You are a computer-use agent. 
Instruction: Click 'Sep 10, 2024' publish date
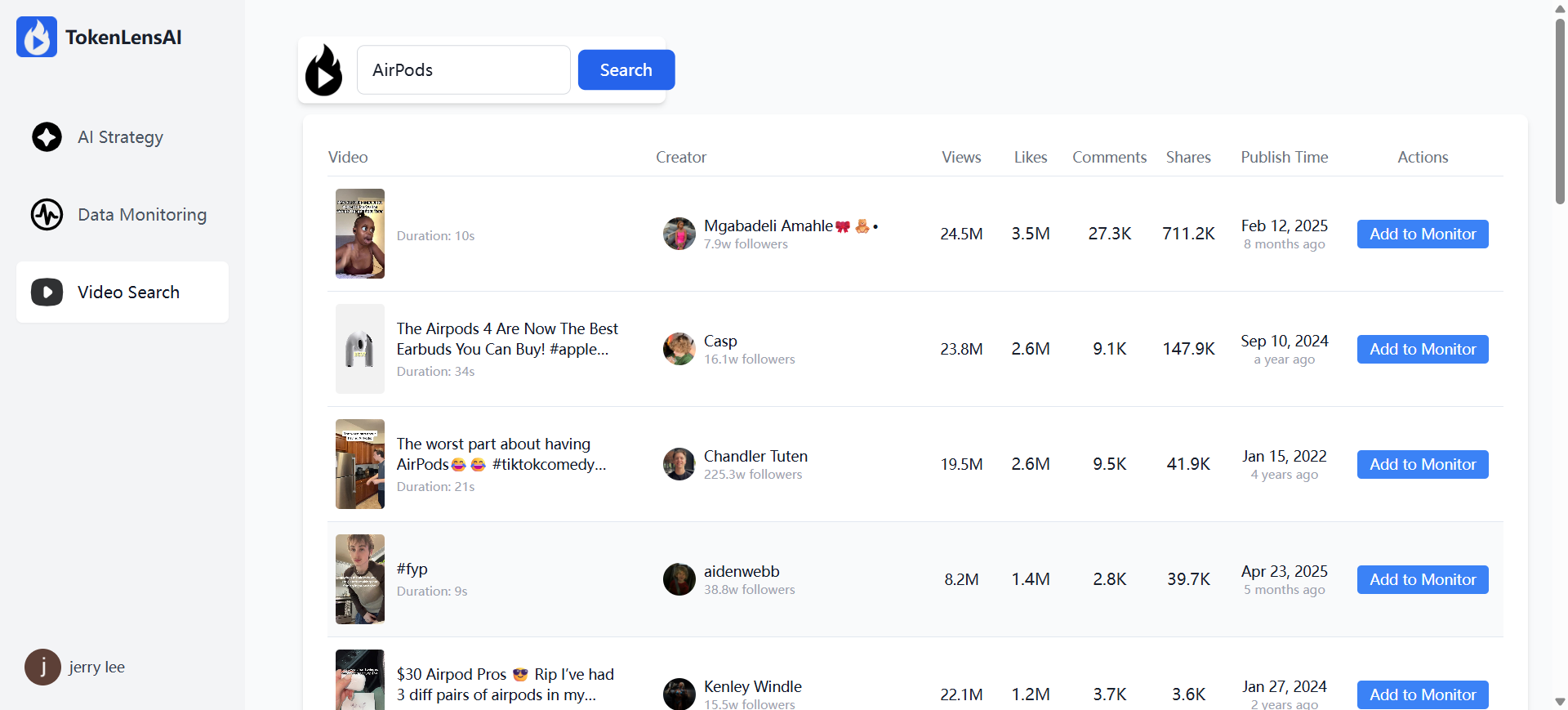1285,341
